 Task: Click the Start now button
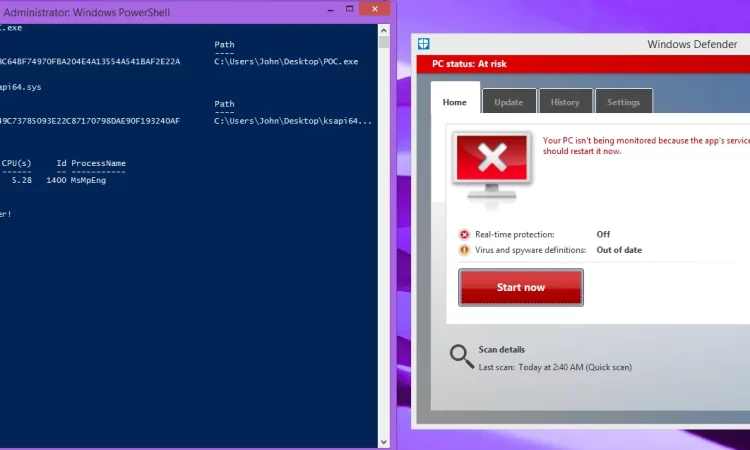tap(521, 287)
